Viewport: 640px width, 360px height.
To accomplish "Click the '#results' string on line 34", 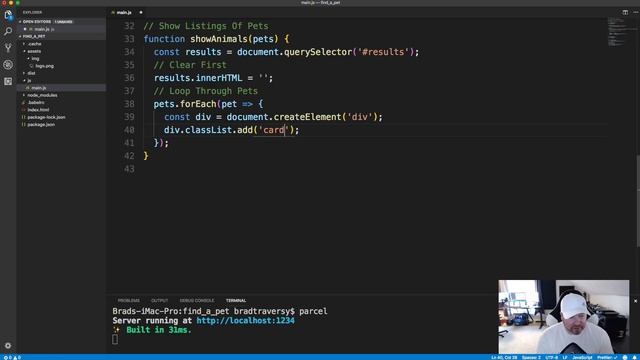I will (383, 52).
